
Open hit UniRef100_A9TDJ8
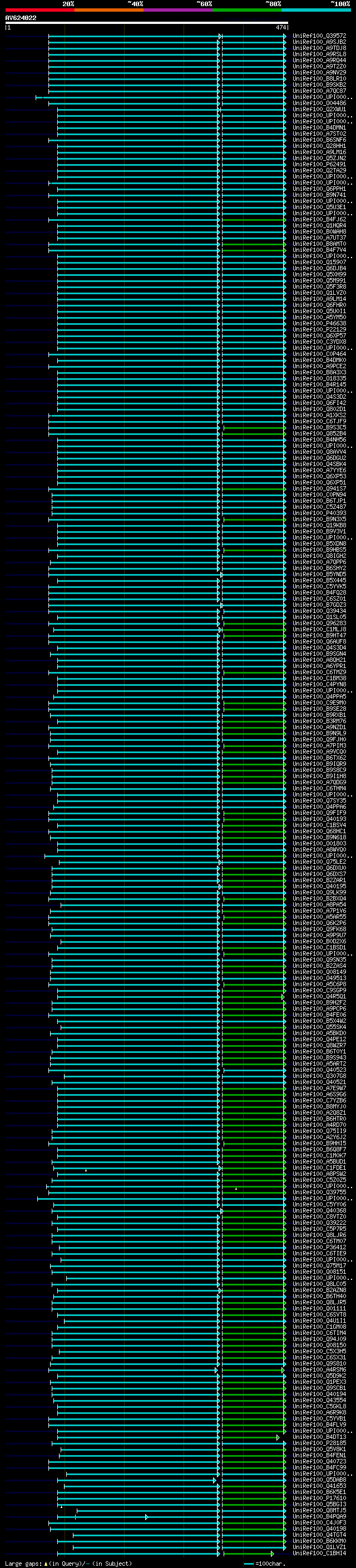click(x=319, y=48)
